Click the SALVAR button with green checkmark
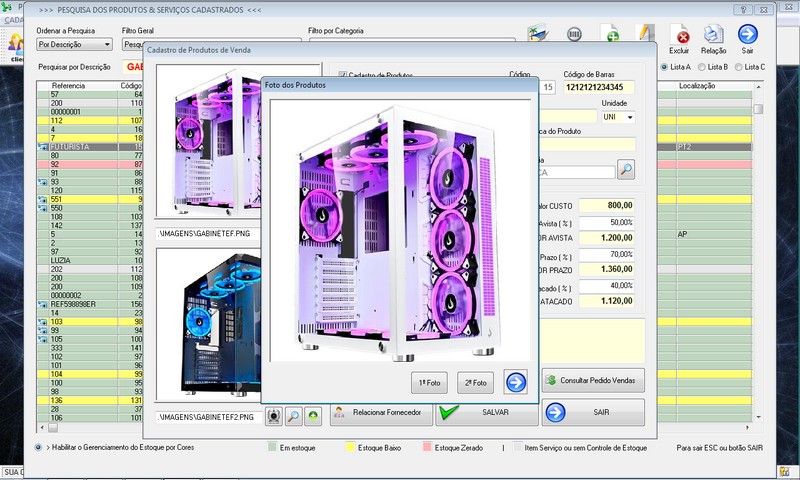The image size is (800, 480). (487, 412)
